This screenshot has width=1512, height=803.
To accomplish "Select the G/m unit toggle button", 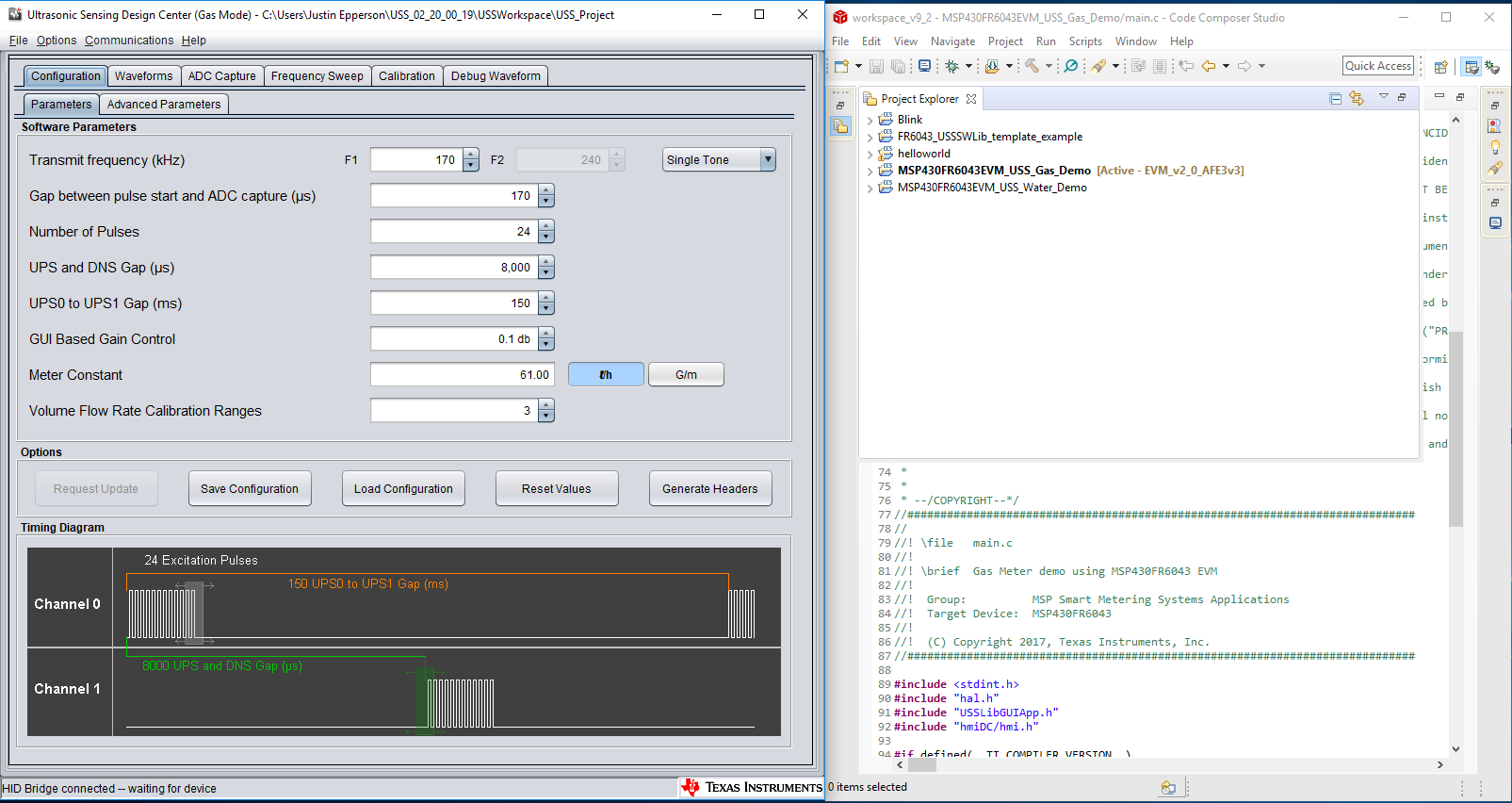I will [686, 375].
